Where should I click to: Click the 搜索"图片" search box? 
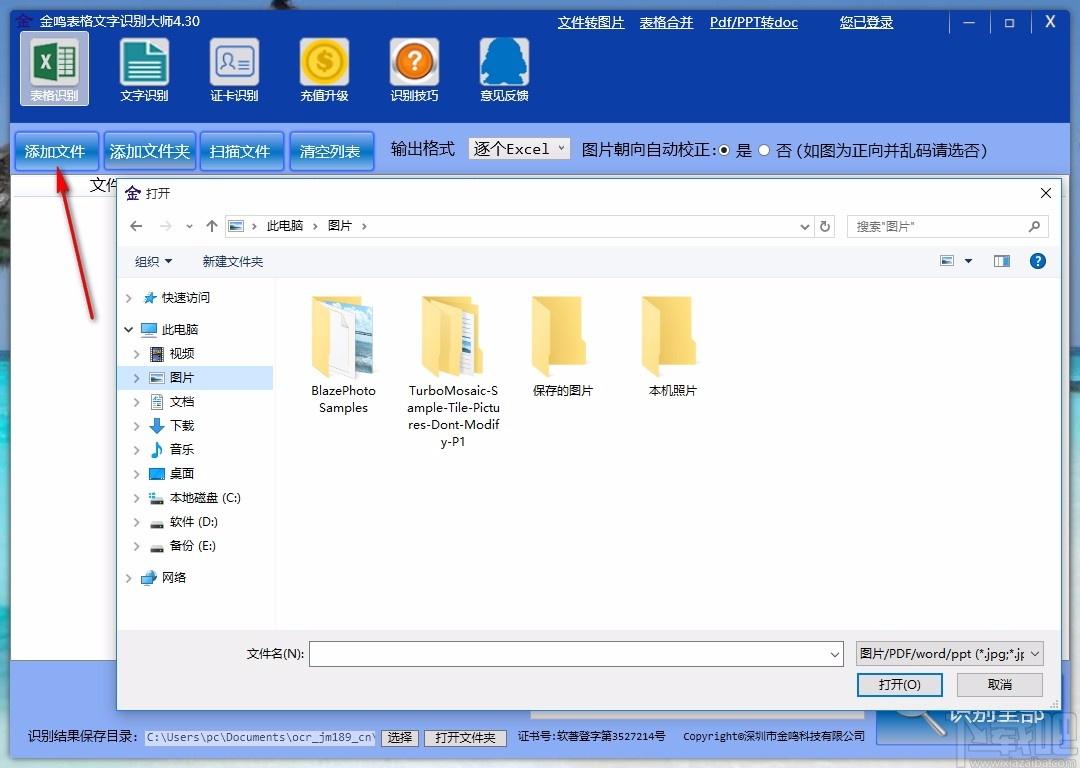(947, 226)
